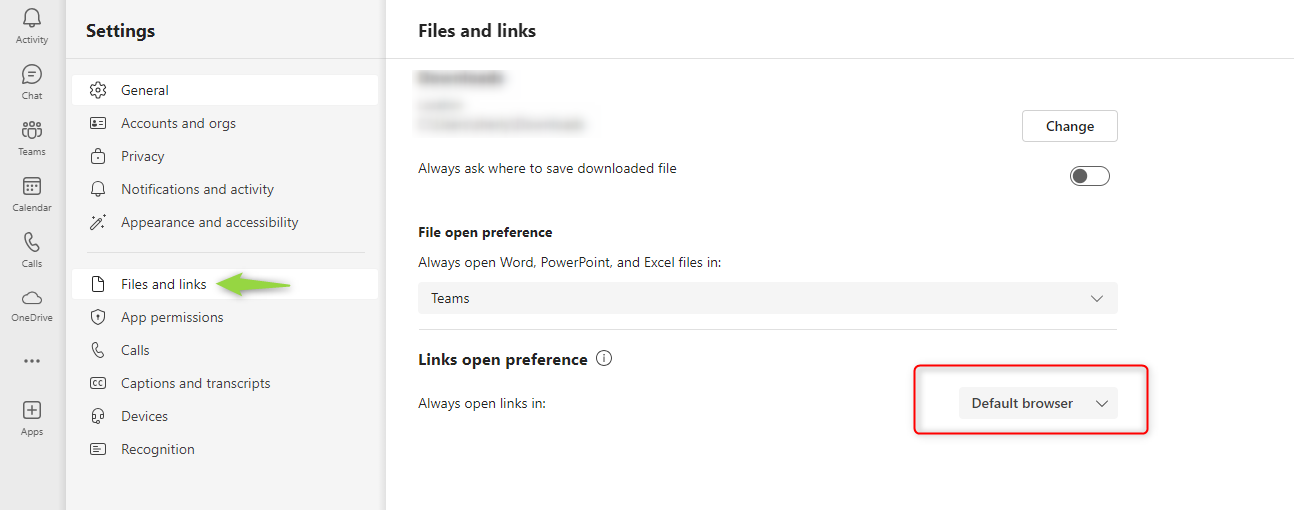Click the Change download location button

1069,126
